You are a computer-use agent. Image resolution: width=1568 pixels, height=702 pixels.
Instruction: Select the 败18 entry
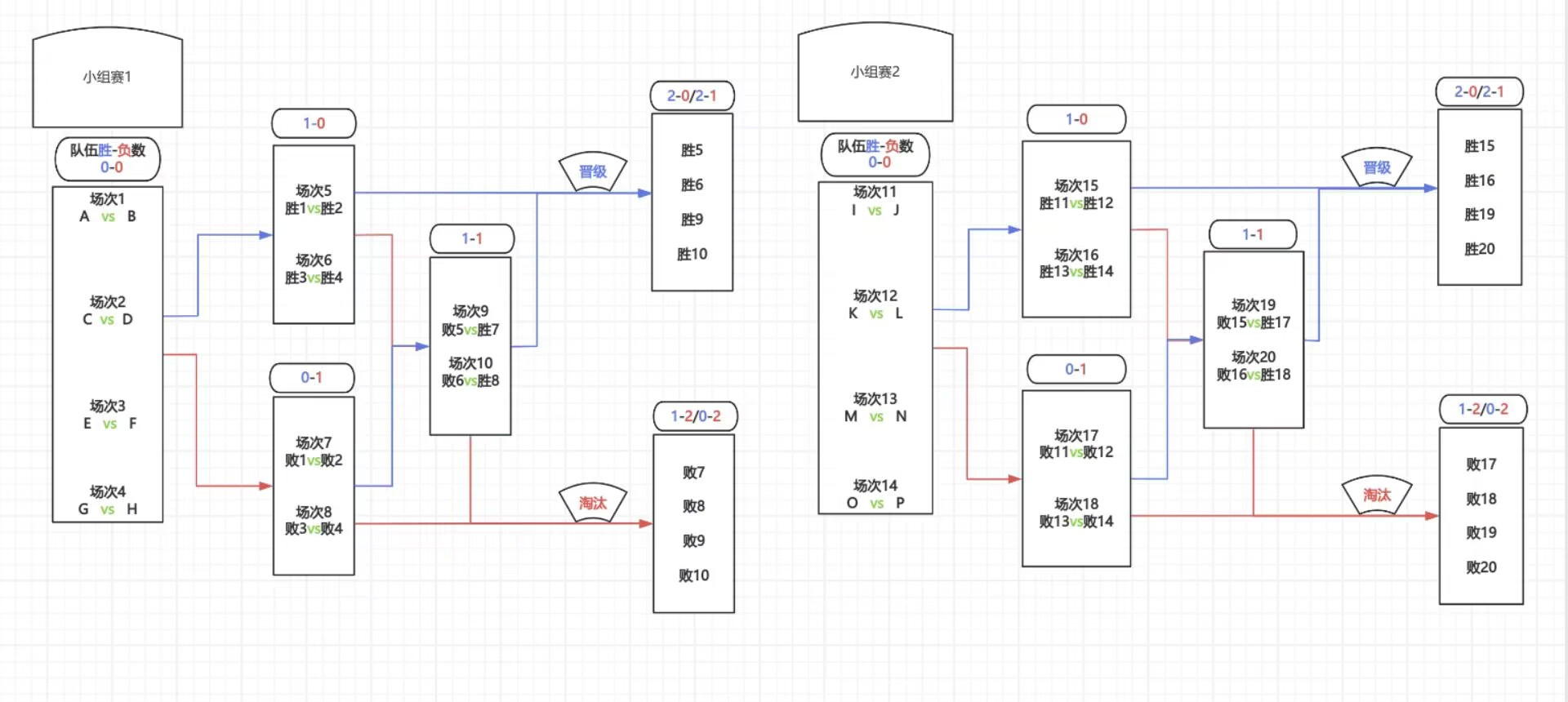[x=1481, y=499]
